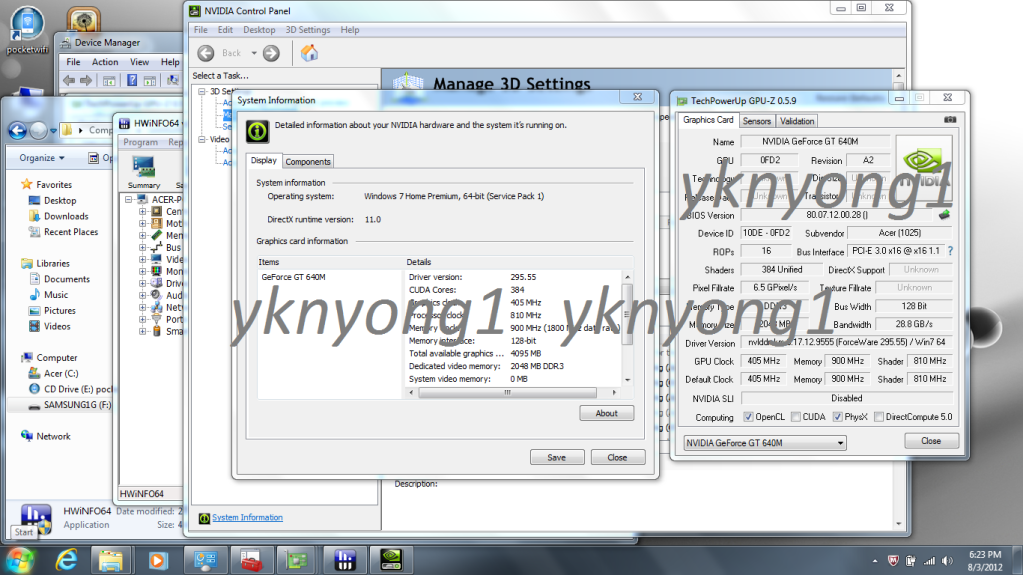Image resolution: width=1023 pixels, height=575 pixels.
Task: Click the BIOS save chip icon in GPU-Z
Action: coord(944,214)
